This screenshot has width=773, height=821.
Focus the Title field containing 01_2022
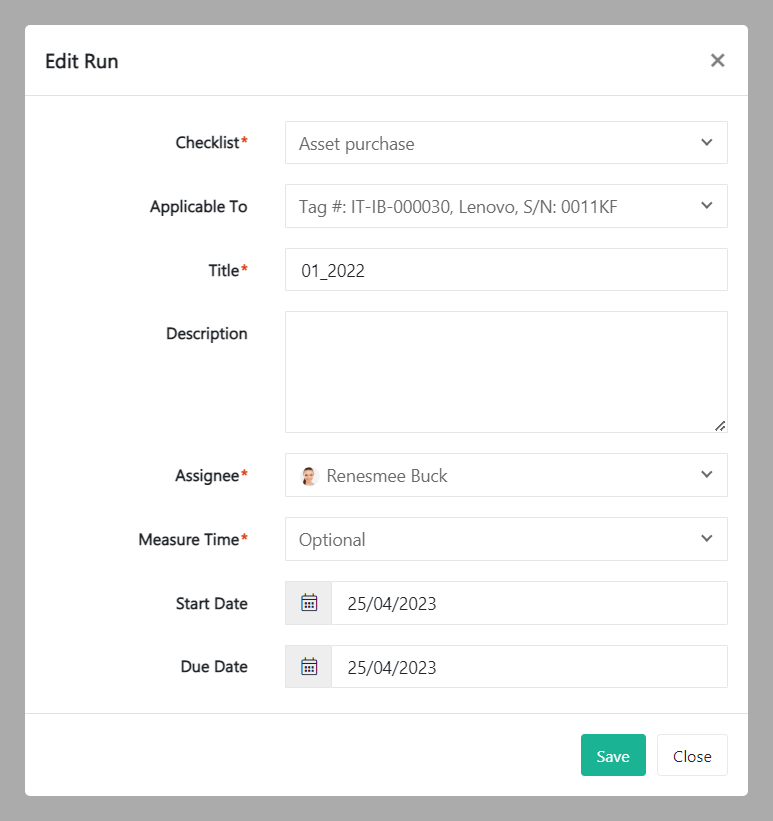coord(506,270)
